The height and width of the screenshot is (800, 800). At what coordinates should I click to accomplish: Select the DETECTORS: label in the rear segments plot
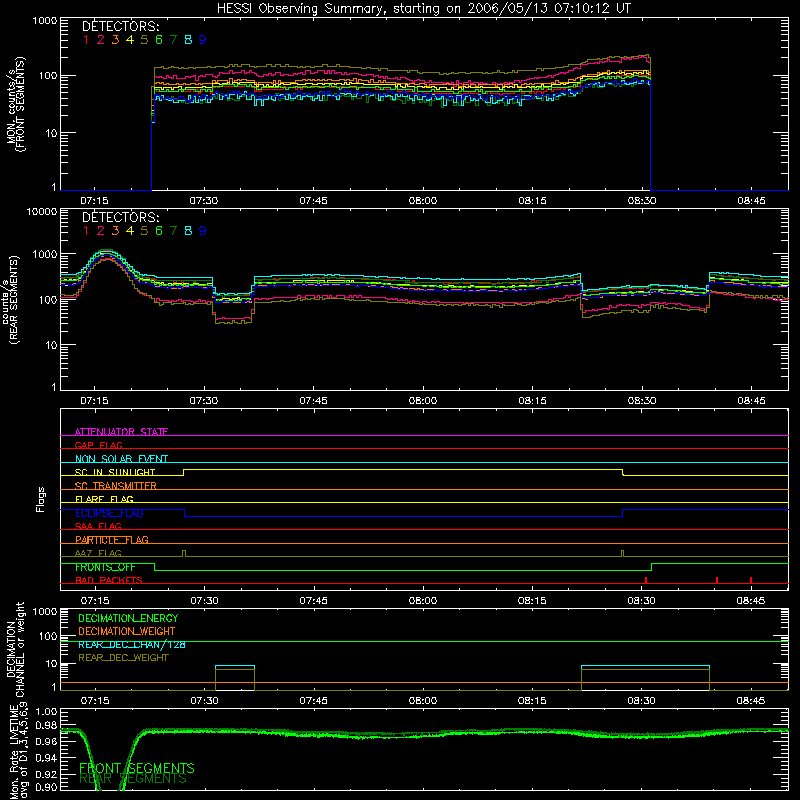click(x=120, y=217)
